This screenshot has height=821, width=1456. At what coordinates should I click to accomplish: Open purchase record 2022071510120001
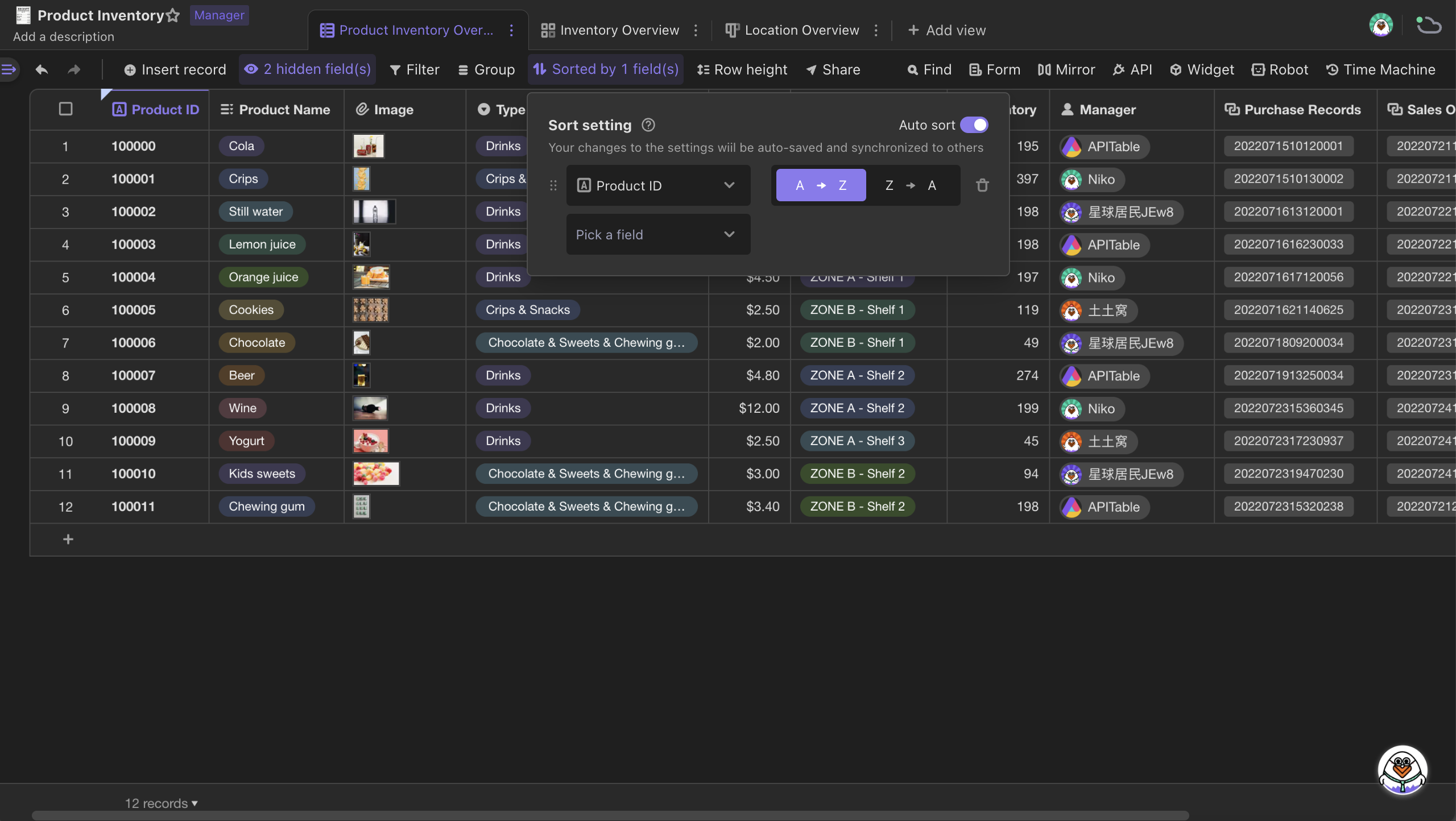[x=1288, y=146]
